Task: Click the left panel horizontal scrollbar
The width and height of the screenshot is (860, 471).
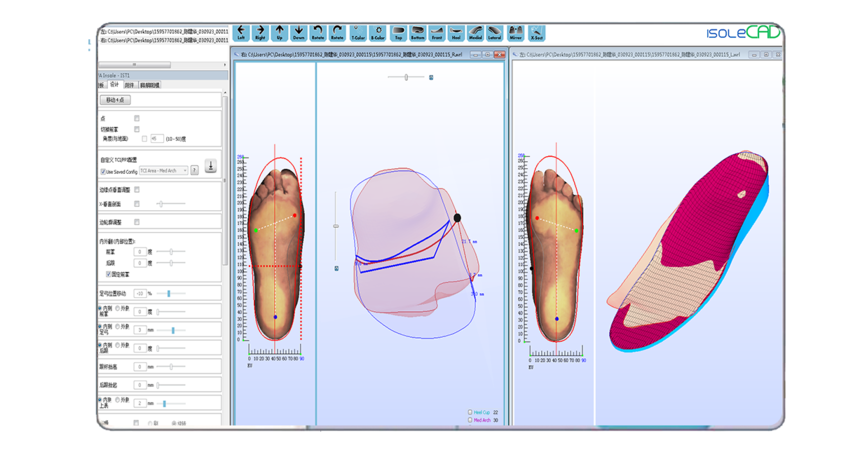Action: tap(135, 65)
